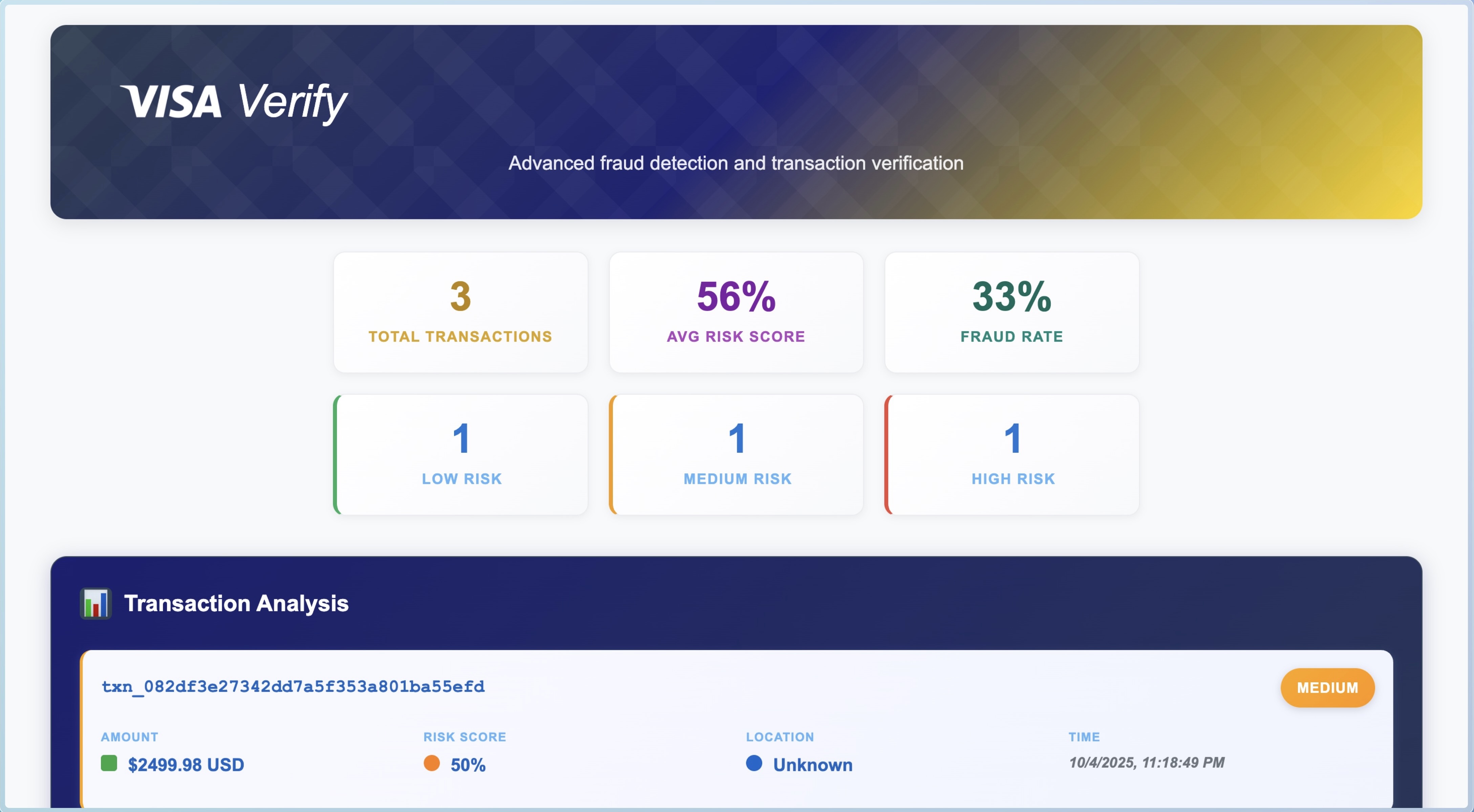Click the orange risk score dot
The height and width of the screenshot is (812, 1474).
tap(431, 763)
